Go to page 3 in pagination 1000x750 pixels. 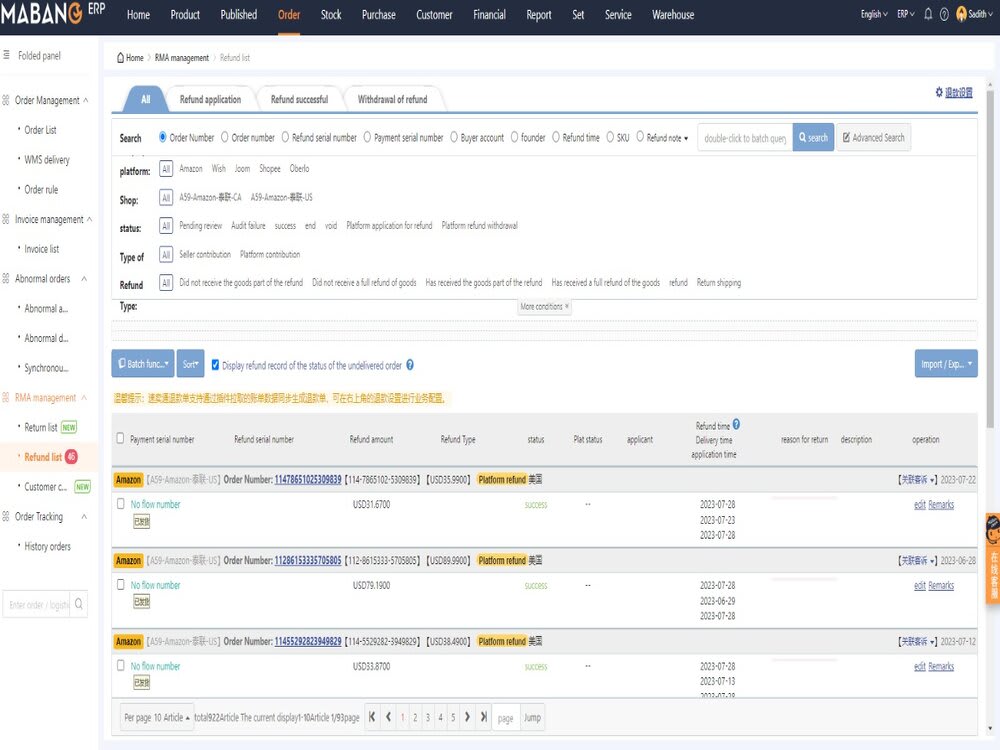point(428,717)
